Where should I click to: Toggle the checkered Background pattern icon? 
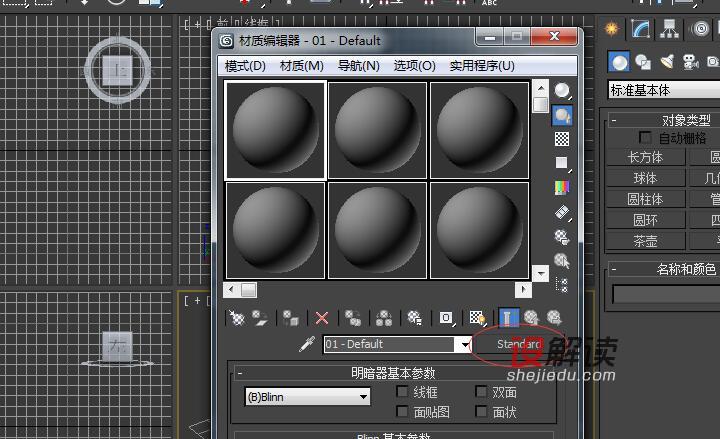pos(562,139)
